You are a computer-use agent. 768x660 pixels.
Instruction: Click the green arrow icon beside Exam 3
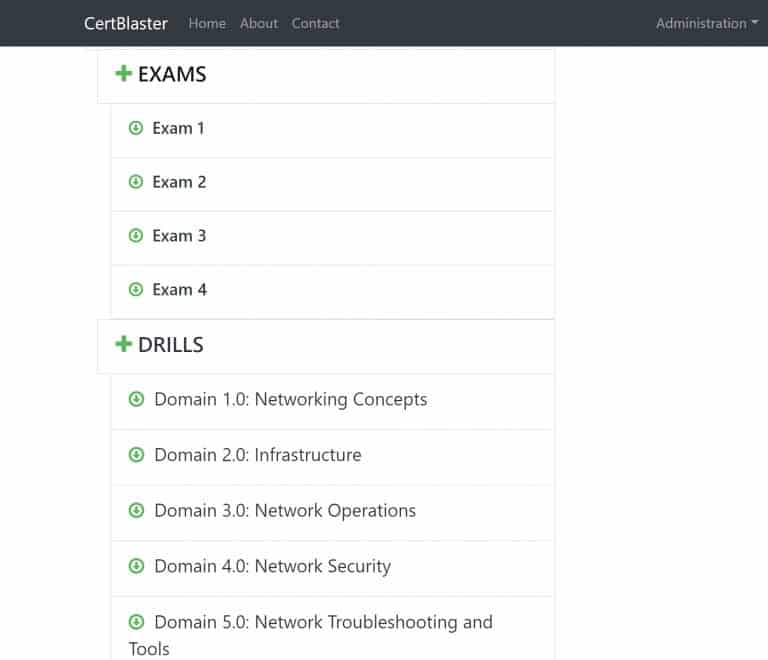tap(136, 236)
